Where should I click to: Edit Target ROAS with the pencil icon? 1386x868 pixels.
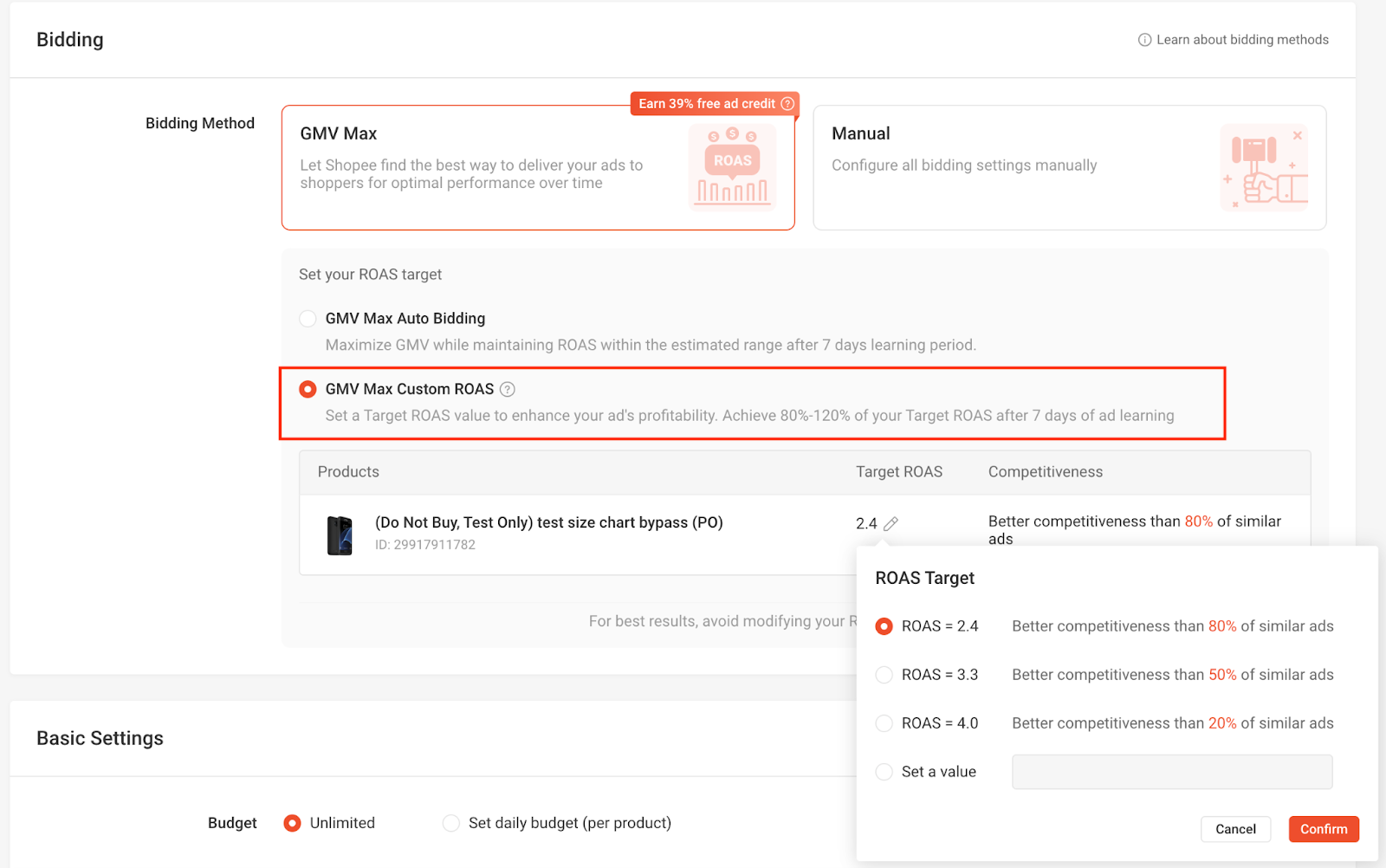pyautogui.click(x=891, y=523)
